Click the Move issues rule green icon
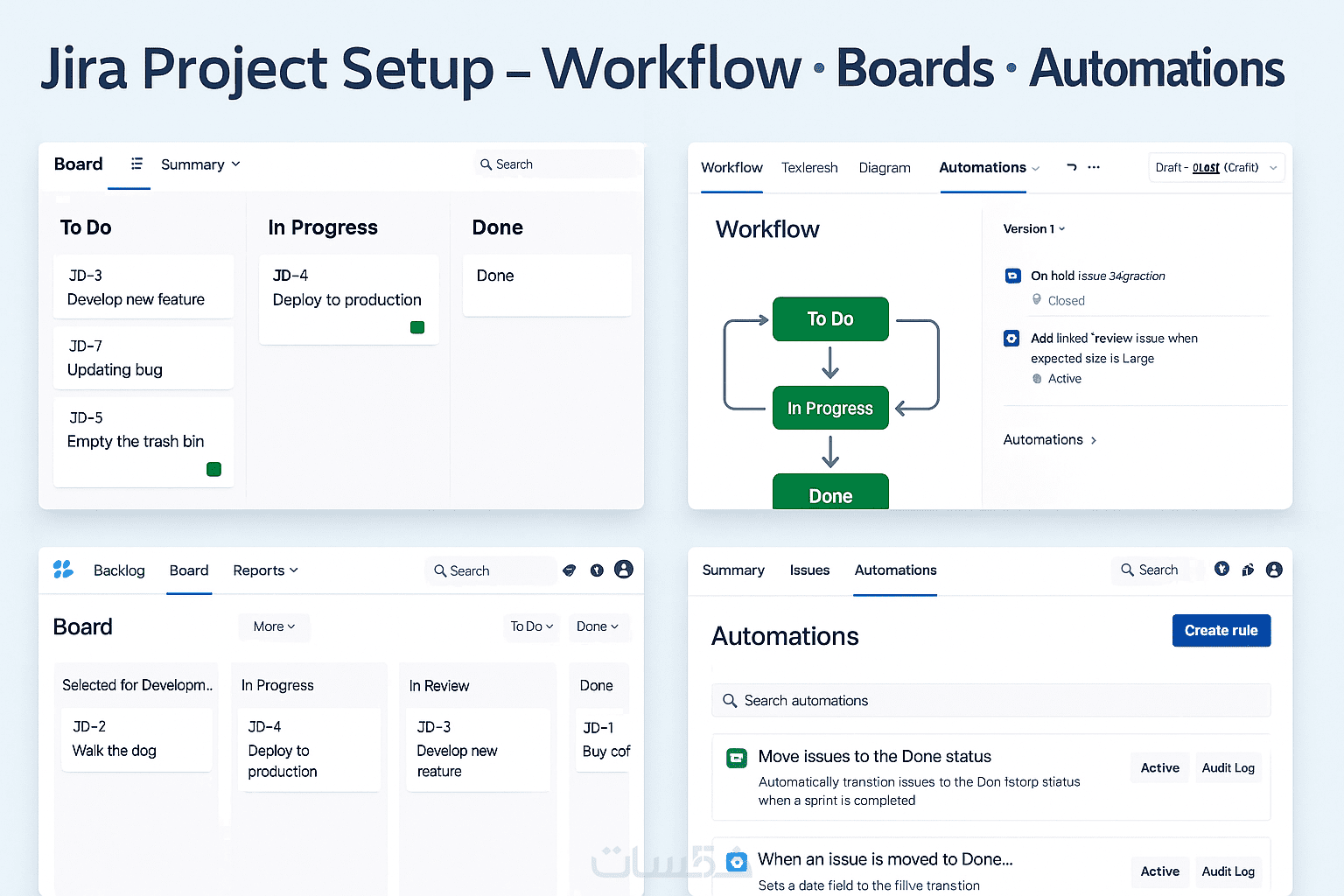 [737, 759]
